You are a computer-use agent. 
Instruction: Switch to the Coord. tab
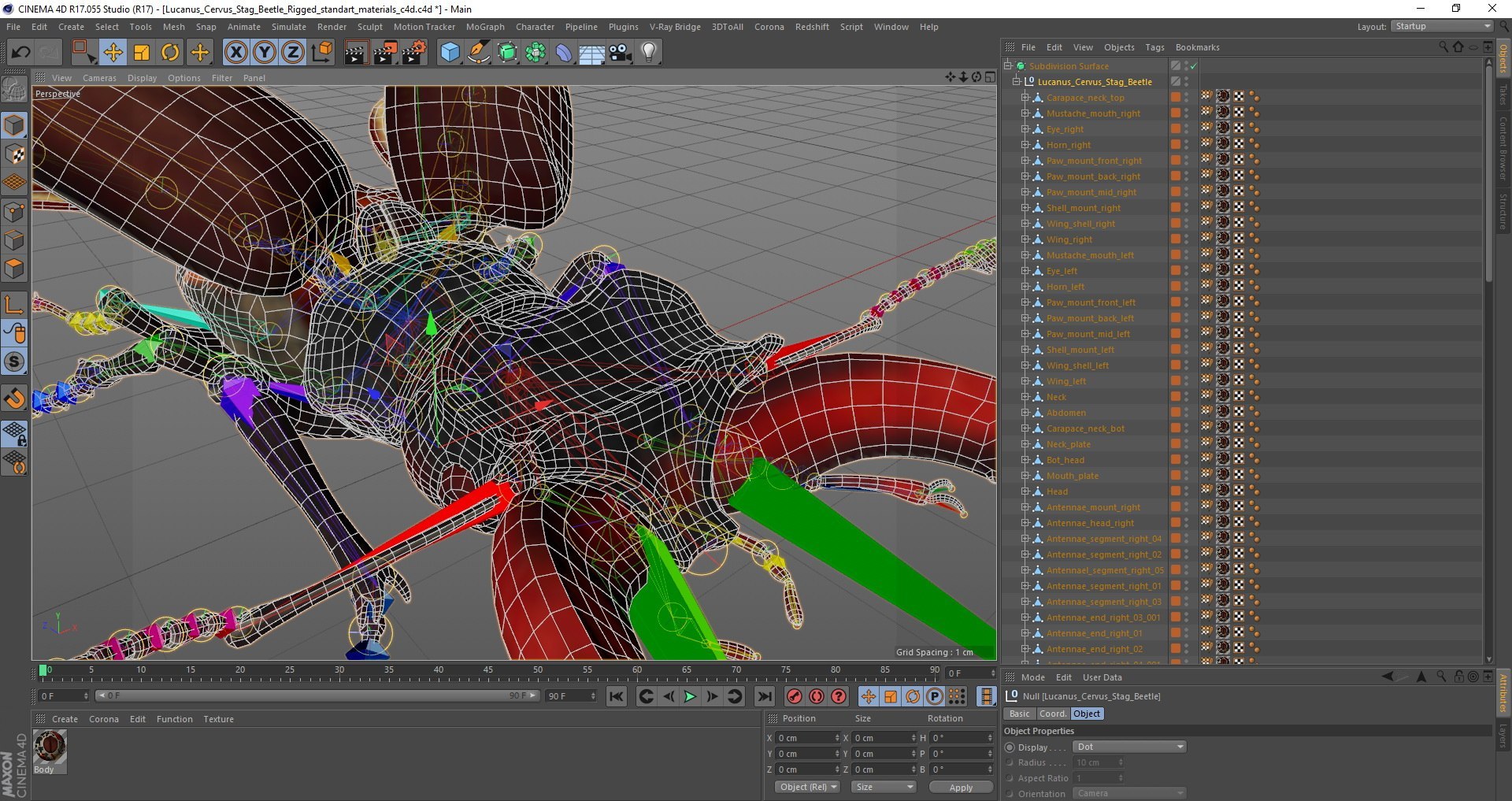(x=1052, y=714)
